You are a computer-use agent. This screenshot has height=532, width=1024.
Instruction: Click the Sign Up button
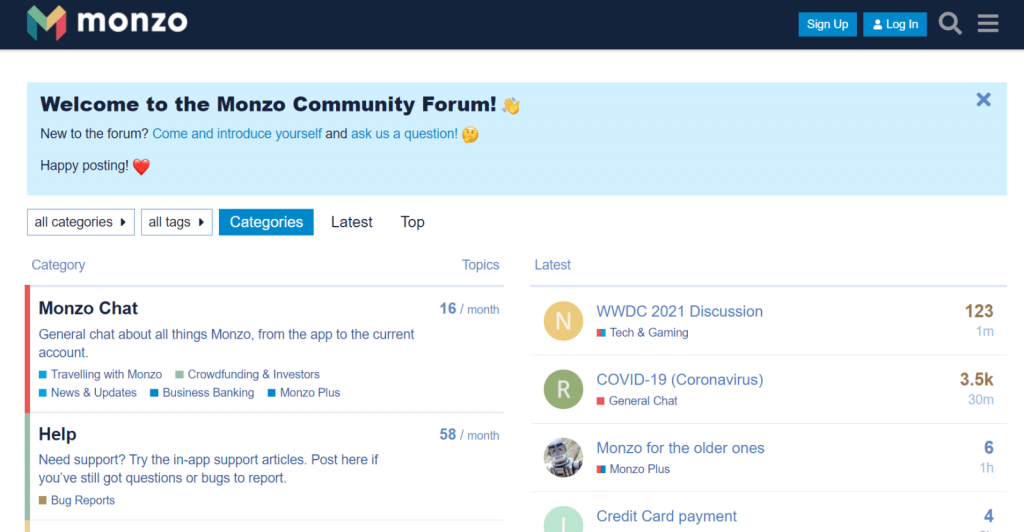point(827,24)
